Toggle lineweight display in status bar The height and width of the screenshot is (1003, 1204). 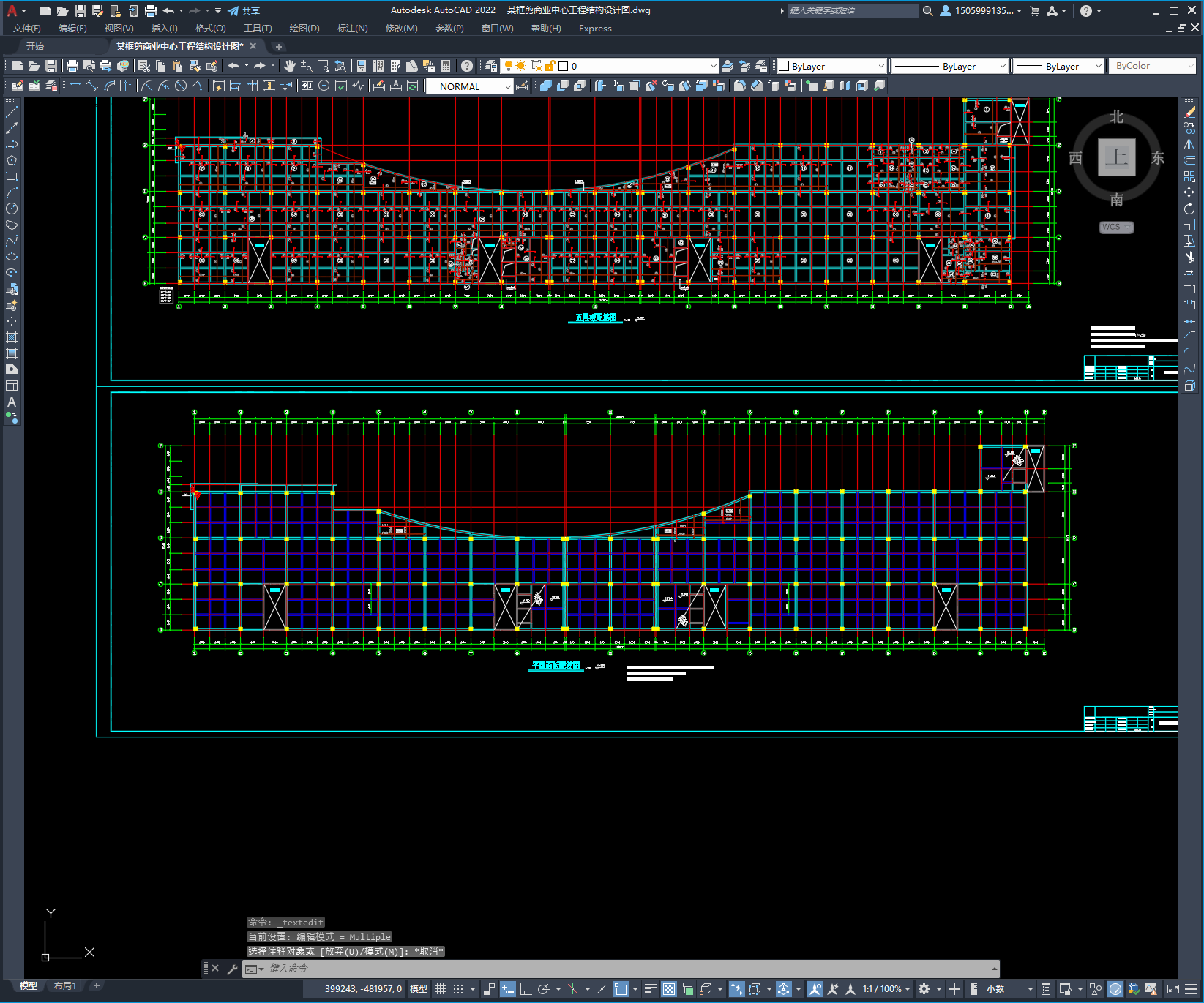tap(650, 989)
